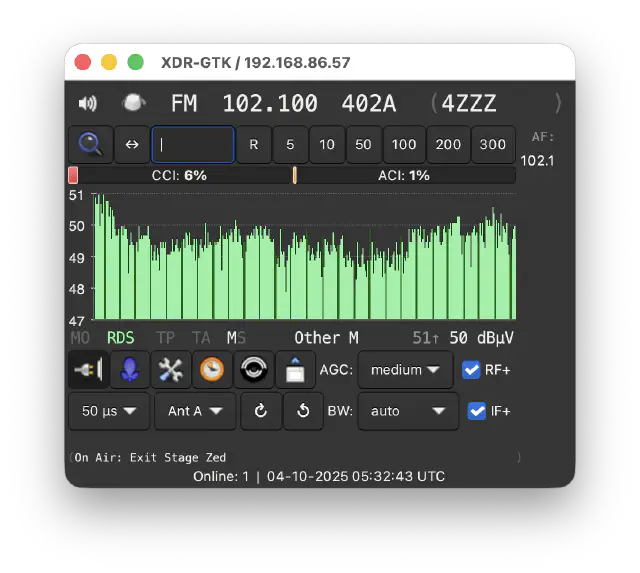The width and height of the screenshot is (640, 573).
Task: Open the spectral scan magnifier tool
Action: (x=90, y=144)
